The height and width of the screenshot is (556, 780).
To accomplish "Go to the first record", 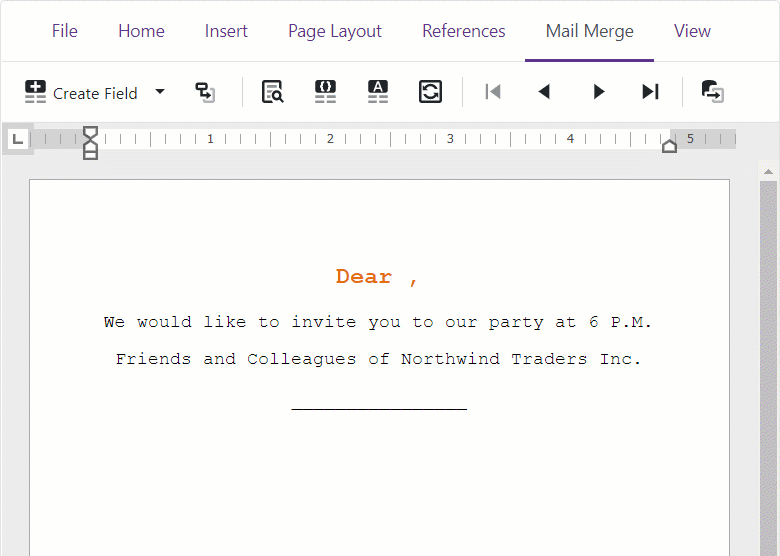I will point(492,92).
